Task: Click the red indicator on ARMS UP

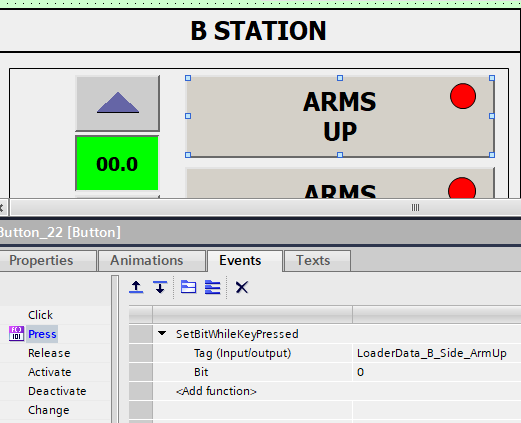Action: [463, 96]
